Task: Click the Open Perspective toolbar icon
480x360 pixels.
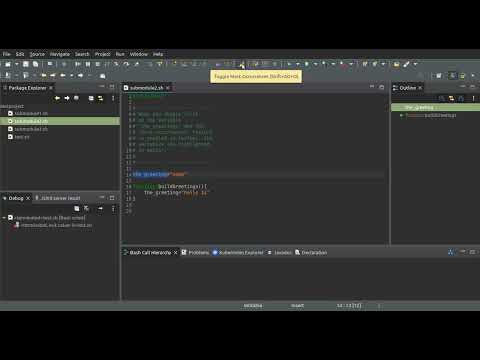Action: coord(439,76)
